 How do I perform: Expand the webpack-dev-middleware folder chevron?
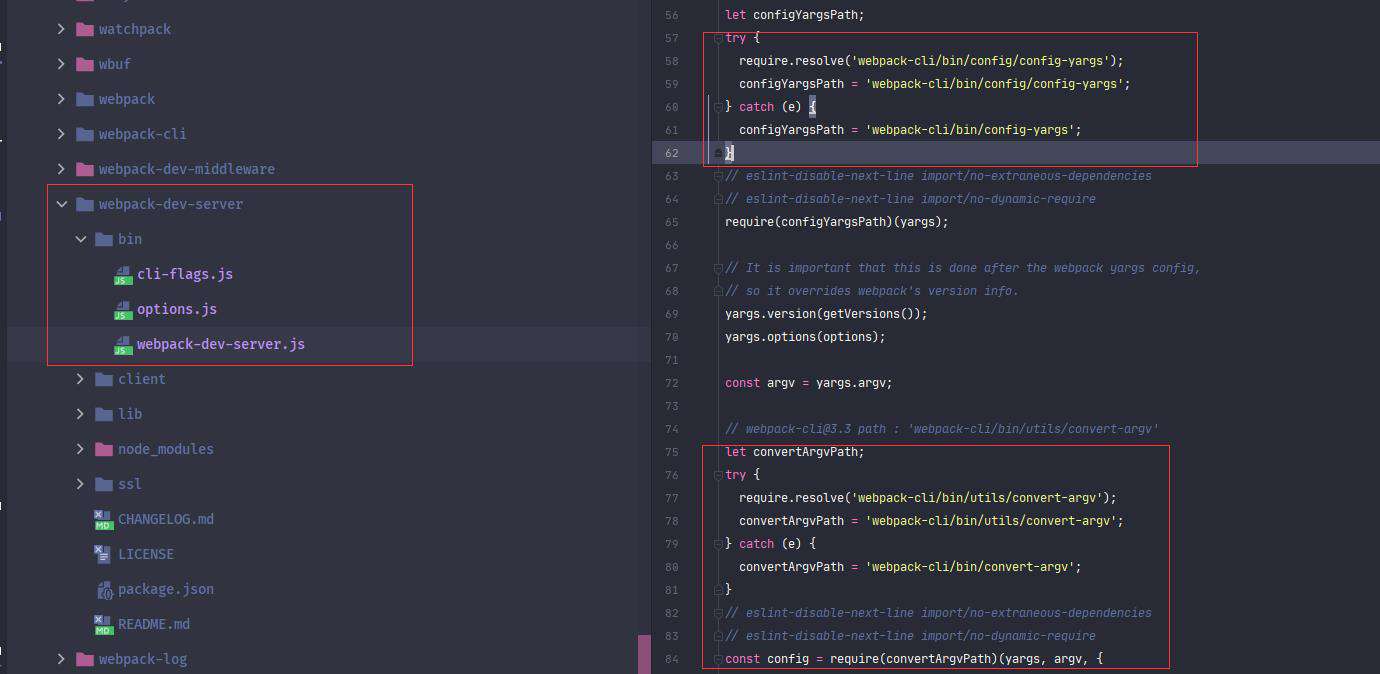pos(62,169)
